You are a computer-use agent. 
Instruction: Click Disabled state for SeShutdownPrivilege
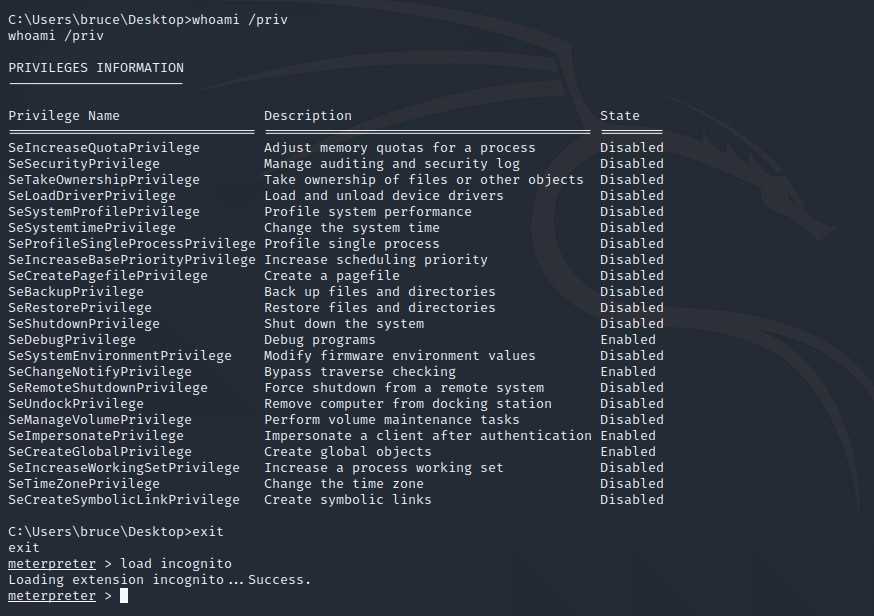[632, 324]
